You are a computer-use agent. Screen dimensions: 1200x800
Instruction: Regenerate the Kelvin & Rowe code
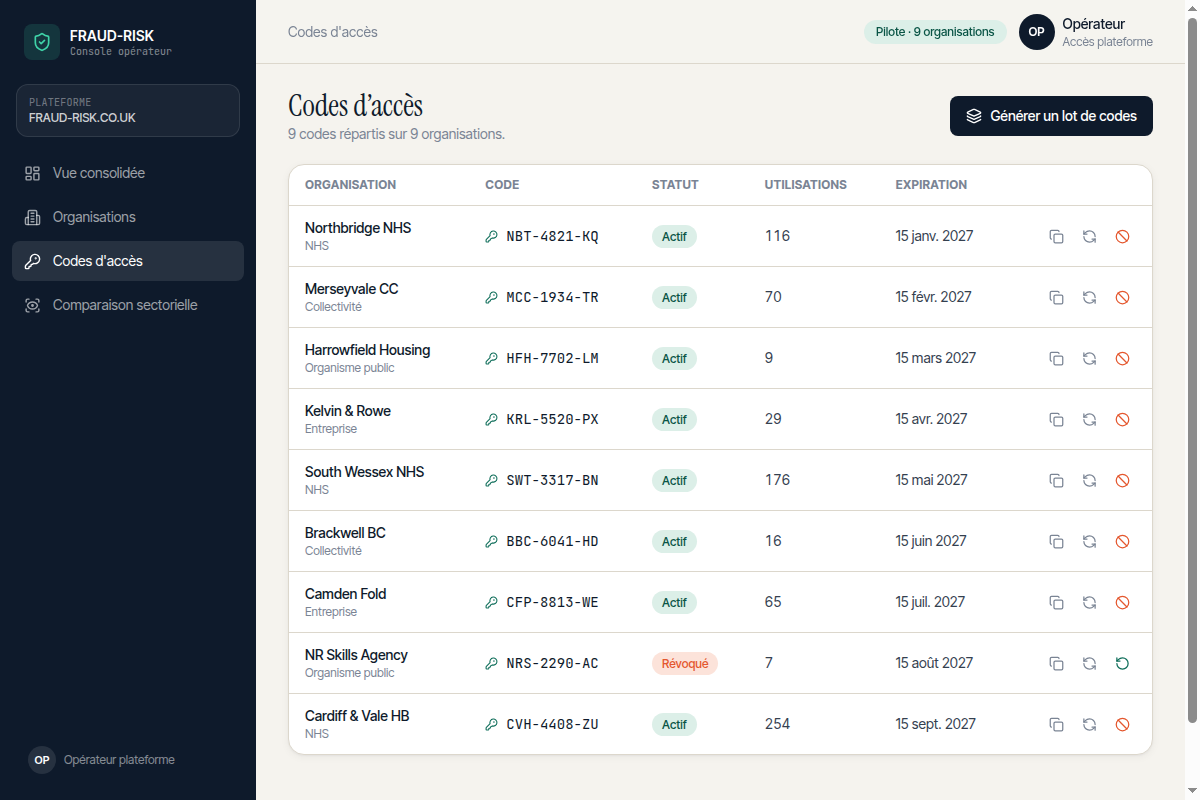(x=1089, y=420)
